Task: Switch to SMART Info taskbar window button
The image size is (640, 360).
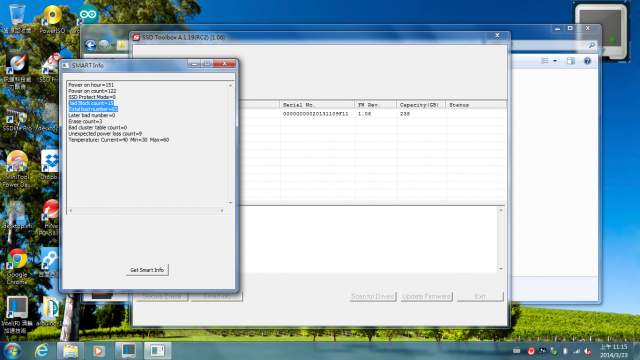Action: tap(157, 351)
